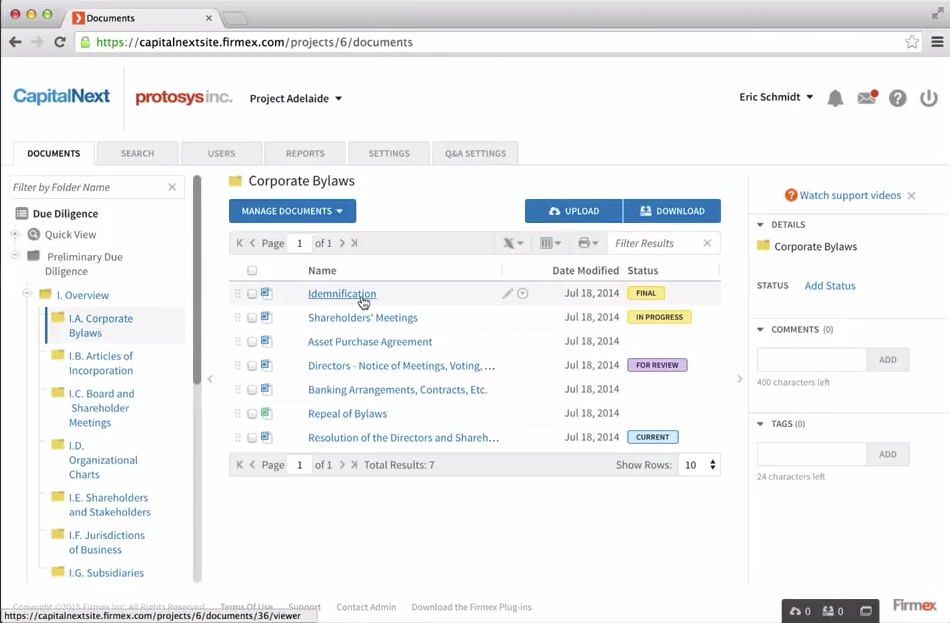Open the columns chooser icon
Image resolution: width=950 pixels, height=623 pixels.
550,243
